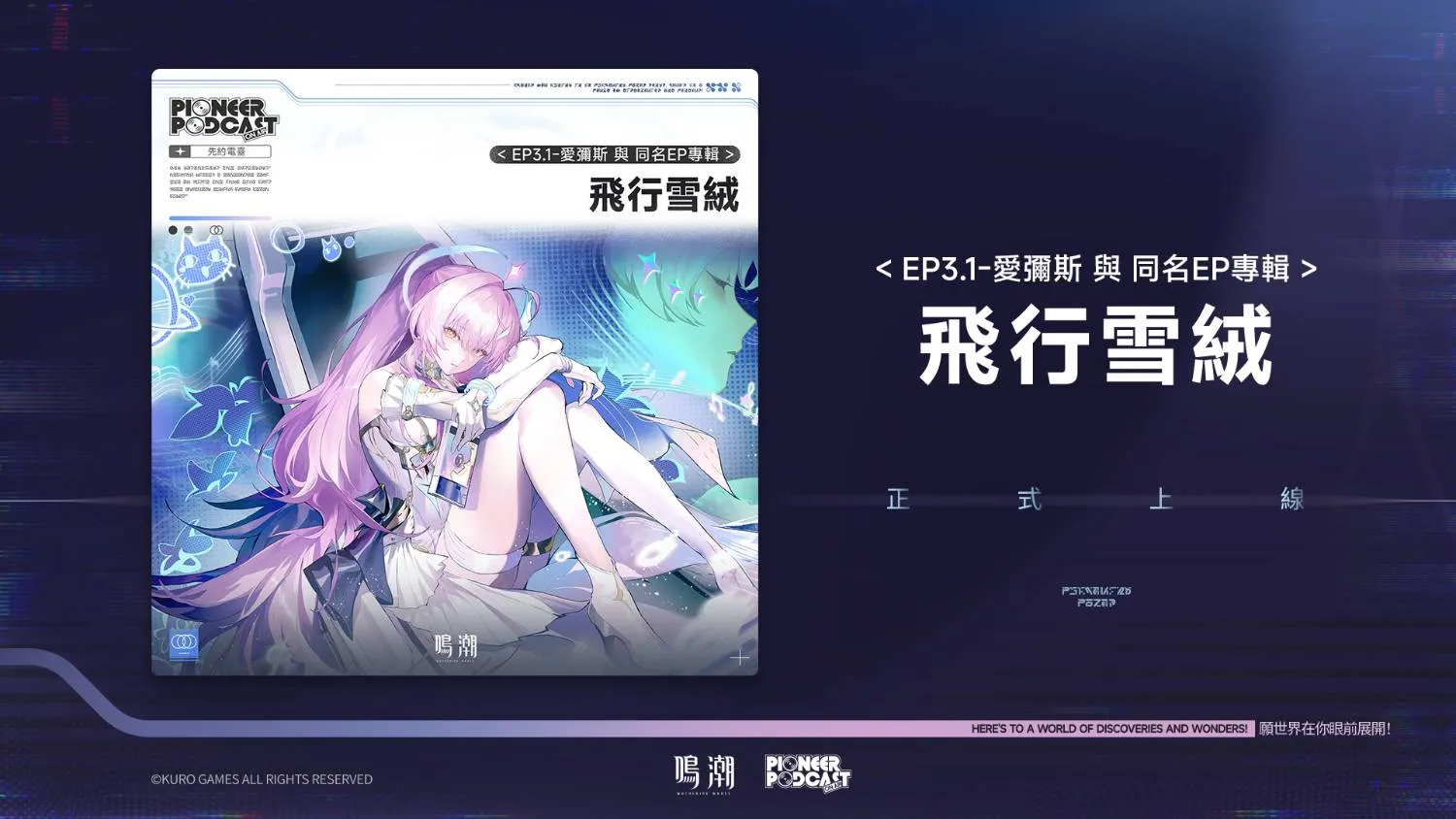This screenshot has height=819, width=1456.
Task: Click the 鳴潮 logo on album artwork
Action: (455, 646)
